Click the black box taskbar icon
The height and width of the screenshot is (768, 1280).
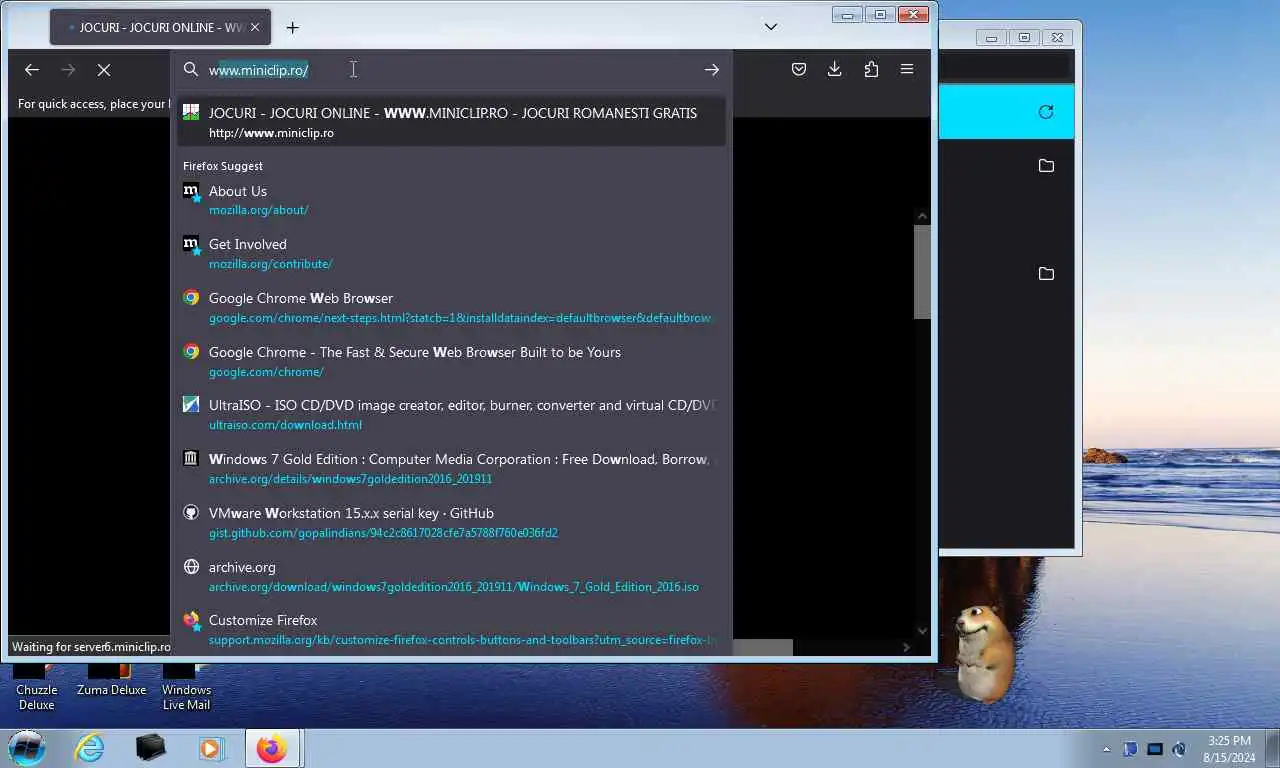click(151, 748)
